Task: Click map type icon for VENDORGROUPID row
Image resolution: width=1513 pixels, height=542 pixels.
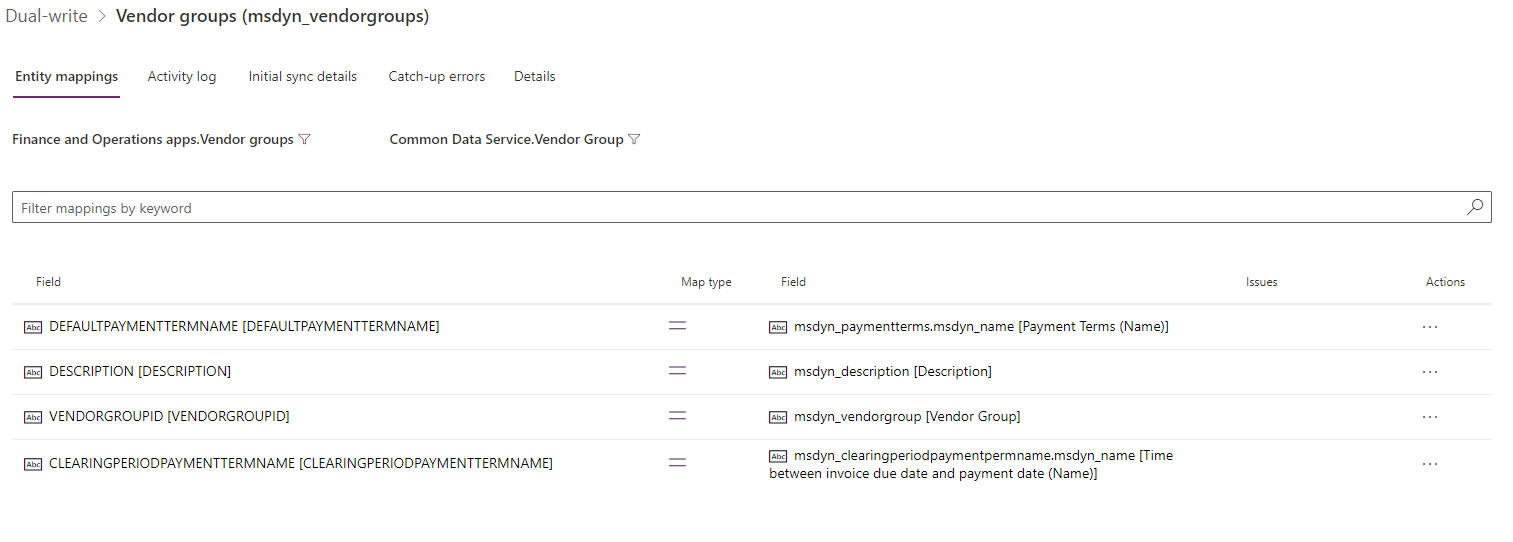Action: [677, 416]
